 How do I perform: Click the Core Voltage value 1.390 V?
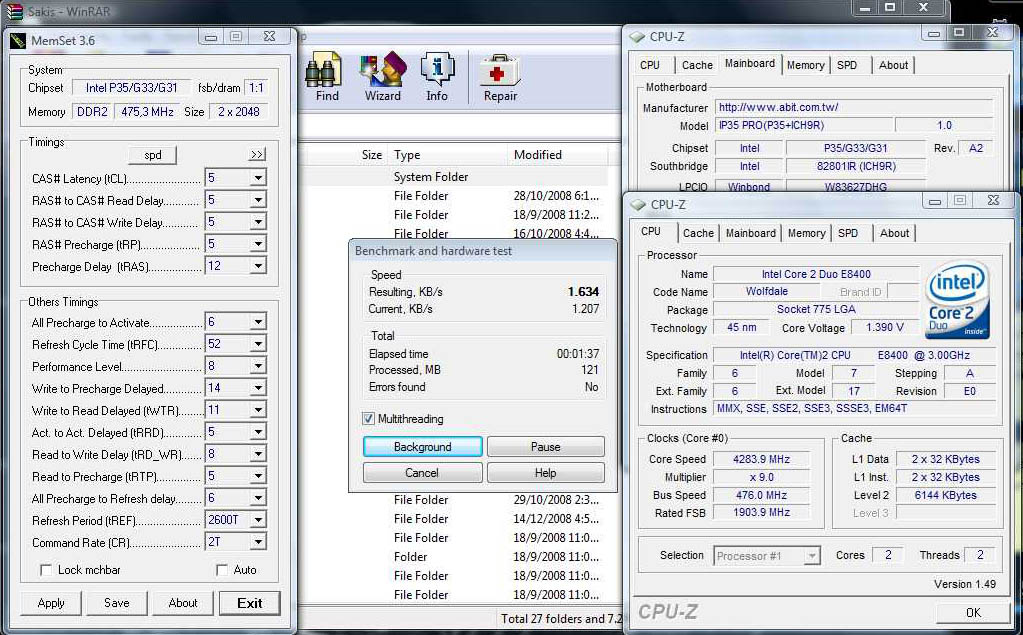point(885,327)
